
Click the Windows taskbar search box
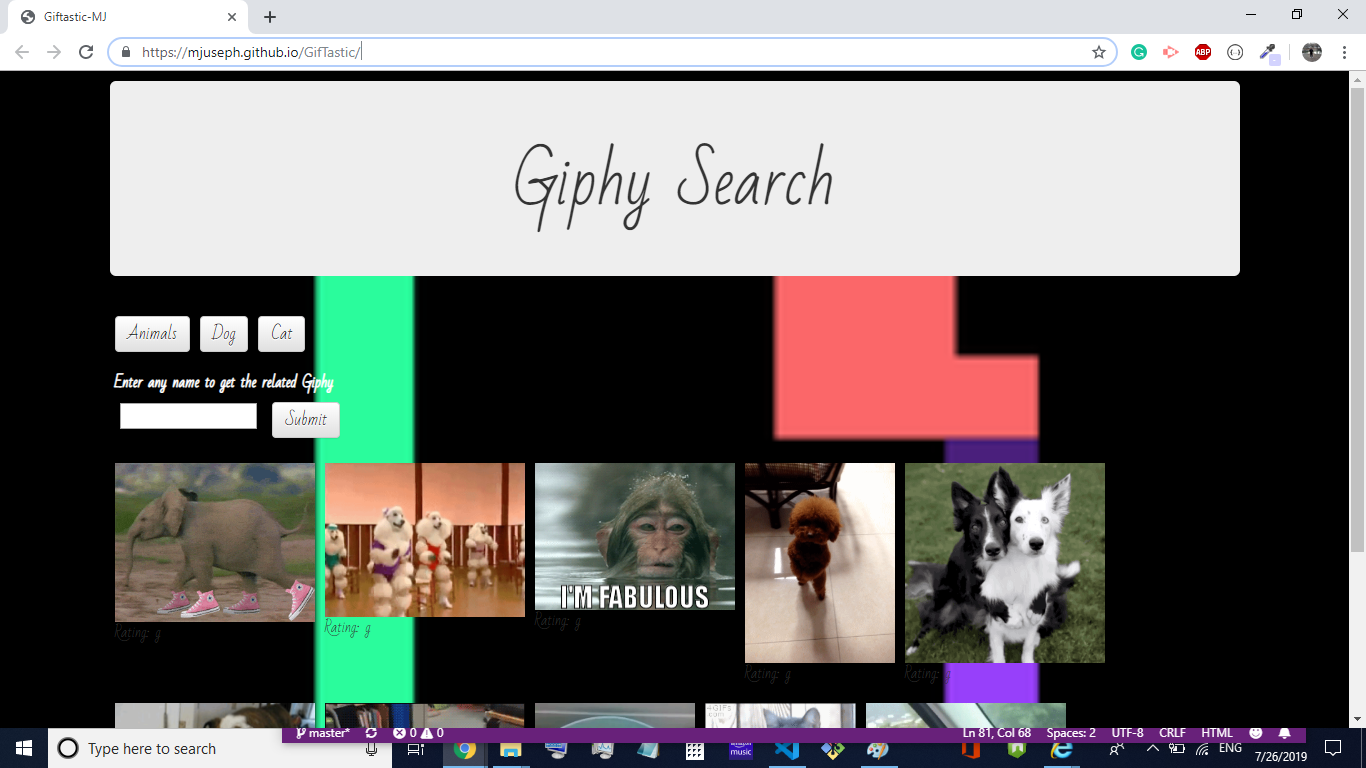tap(220, 749)
